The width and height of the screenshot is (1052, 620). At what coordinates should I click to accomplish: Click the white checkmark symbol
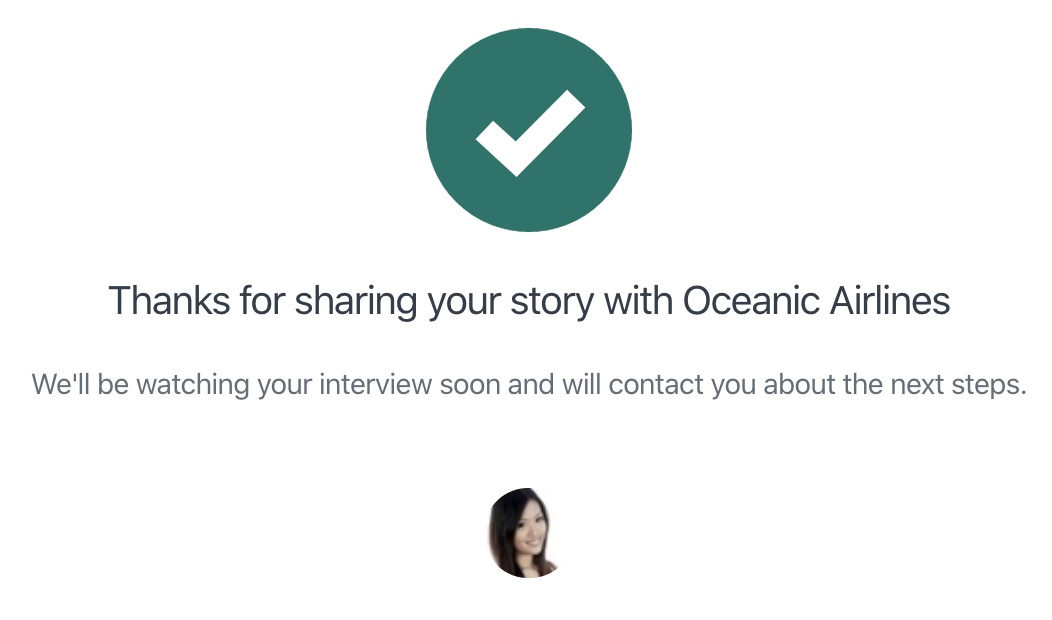(530, 134)
